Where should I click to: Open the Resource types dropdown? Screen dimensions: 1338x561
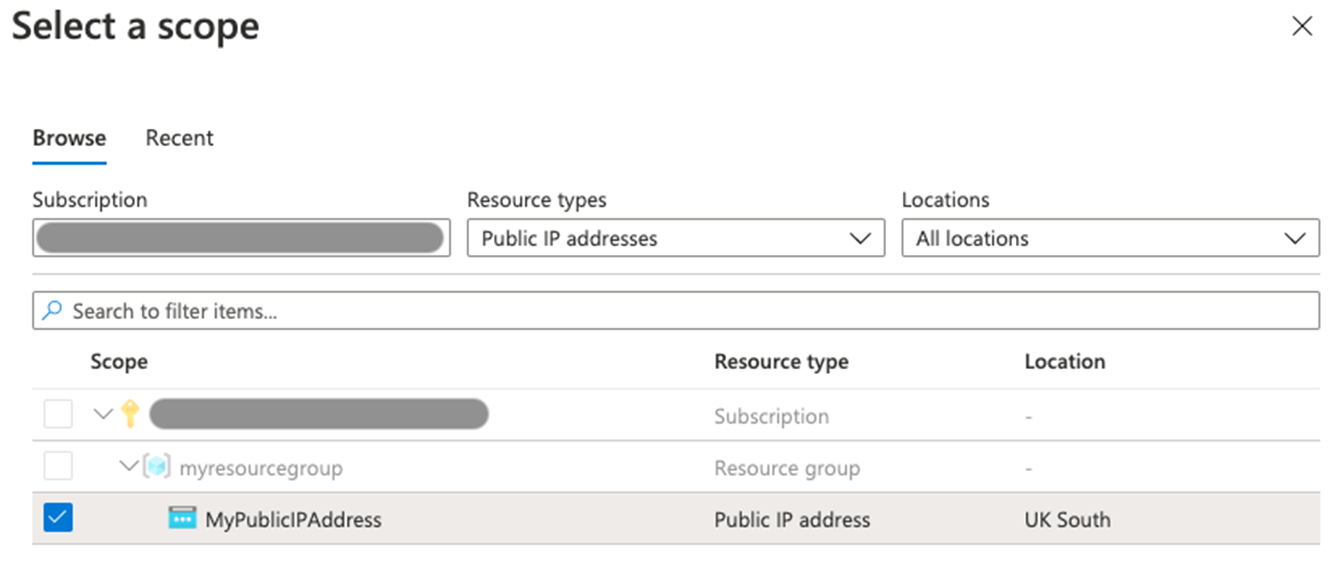(676, 238)
